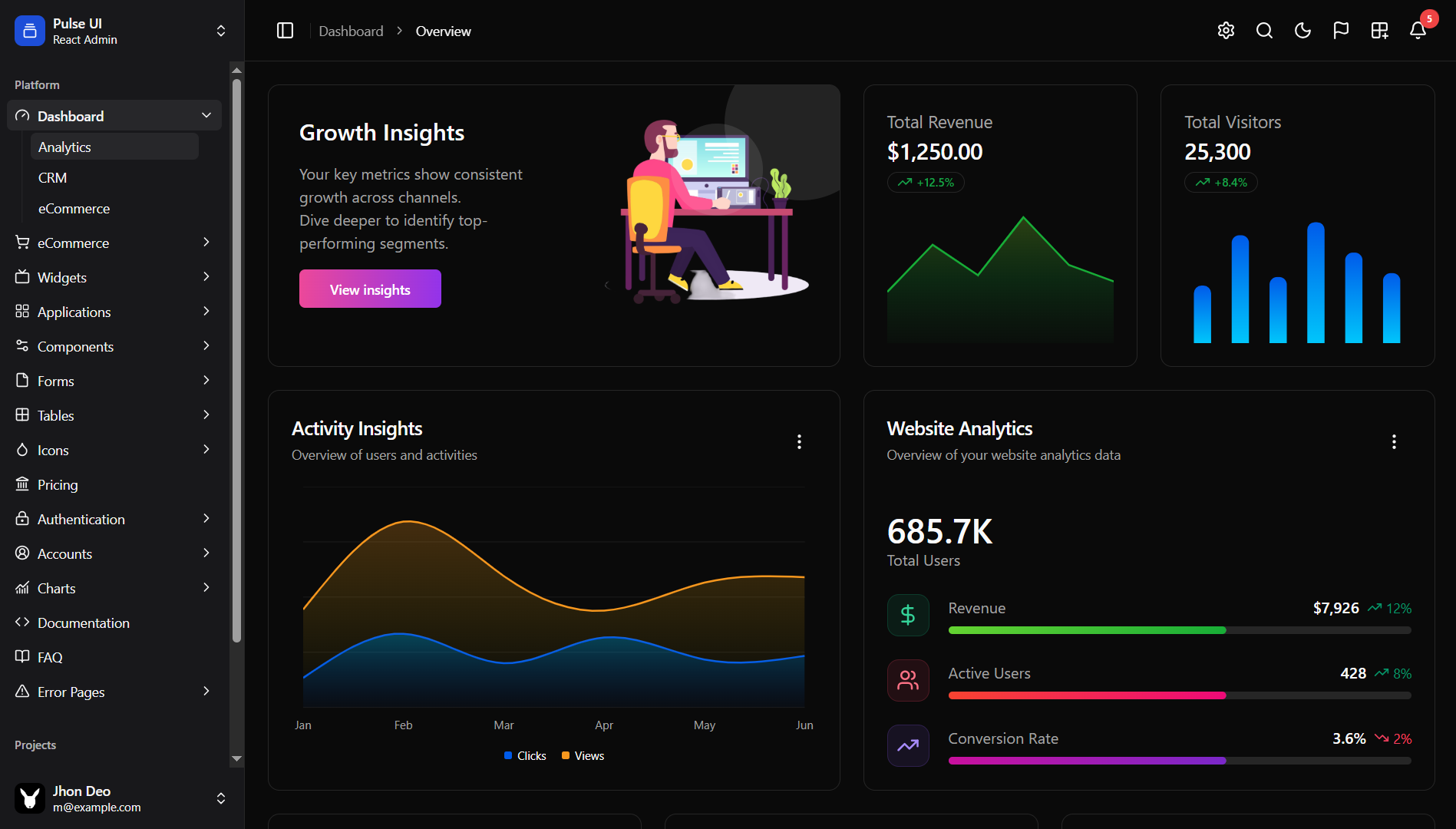Viewport: 1456px width, 829px height.
Task: Switch theme with the moon icon
Action: [1302, 31]
